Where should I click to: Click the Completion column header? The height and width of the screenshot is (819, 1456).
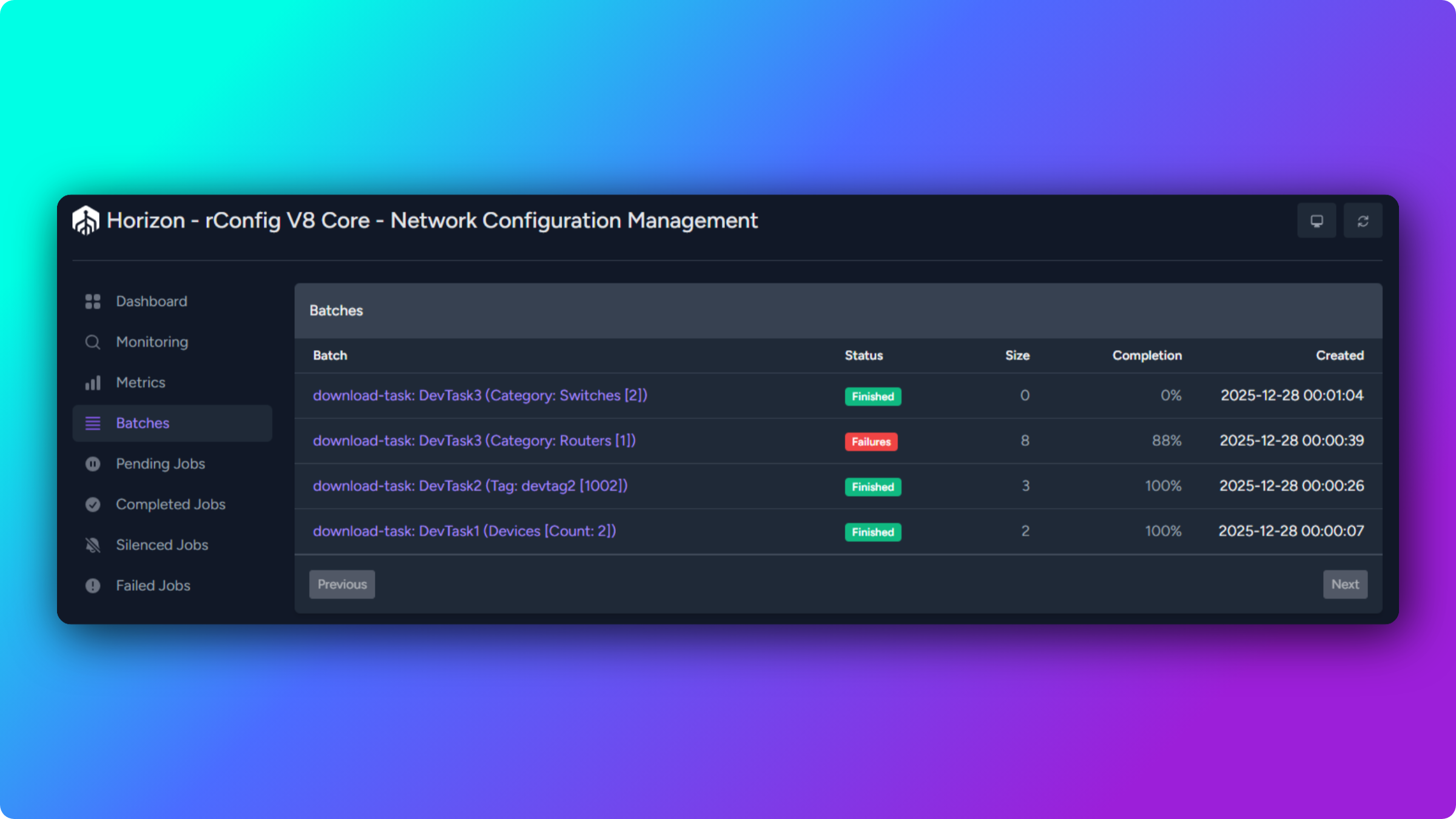(1147, 356)
